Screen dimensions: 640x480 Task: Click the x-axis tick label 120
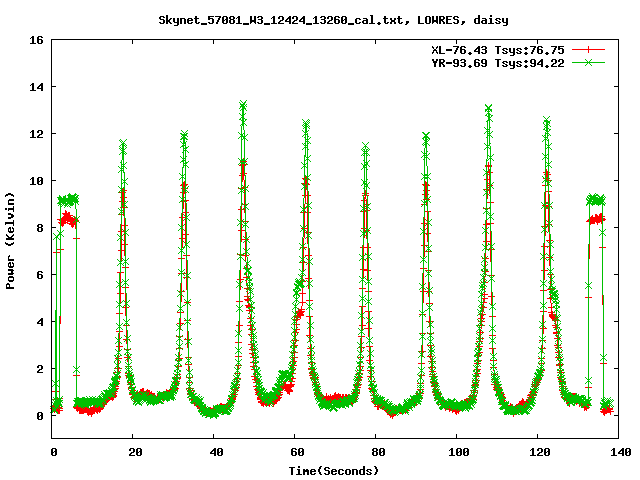540,452
